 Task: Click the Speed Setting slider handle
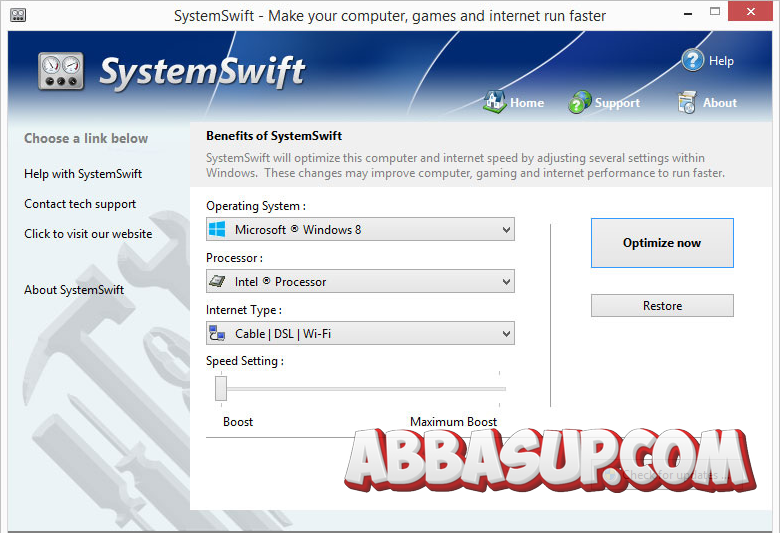point(221,388)
